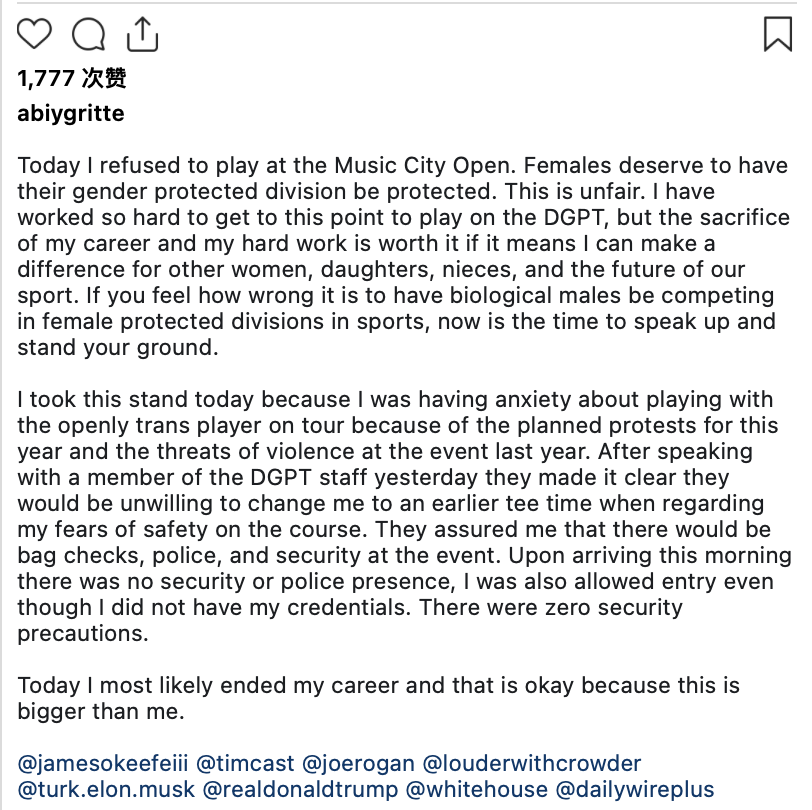Image resolution: width=812 pixels, height=810 pixels.
Task: Save the post with the bookmark icon
Action: pos(778,34)
